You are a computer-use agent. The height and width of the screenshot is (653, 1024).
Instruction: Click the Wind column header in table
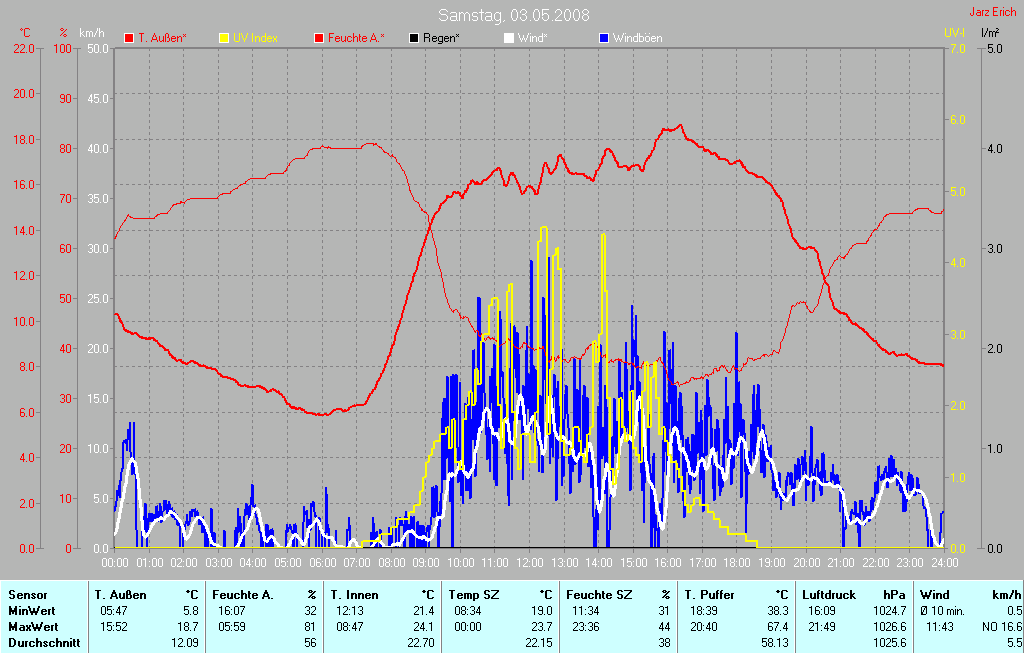(x=935, y=595)
